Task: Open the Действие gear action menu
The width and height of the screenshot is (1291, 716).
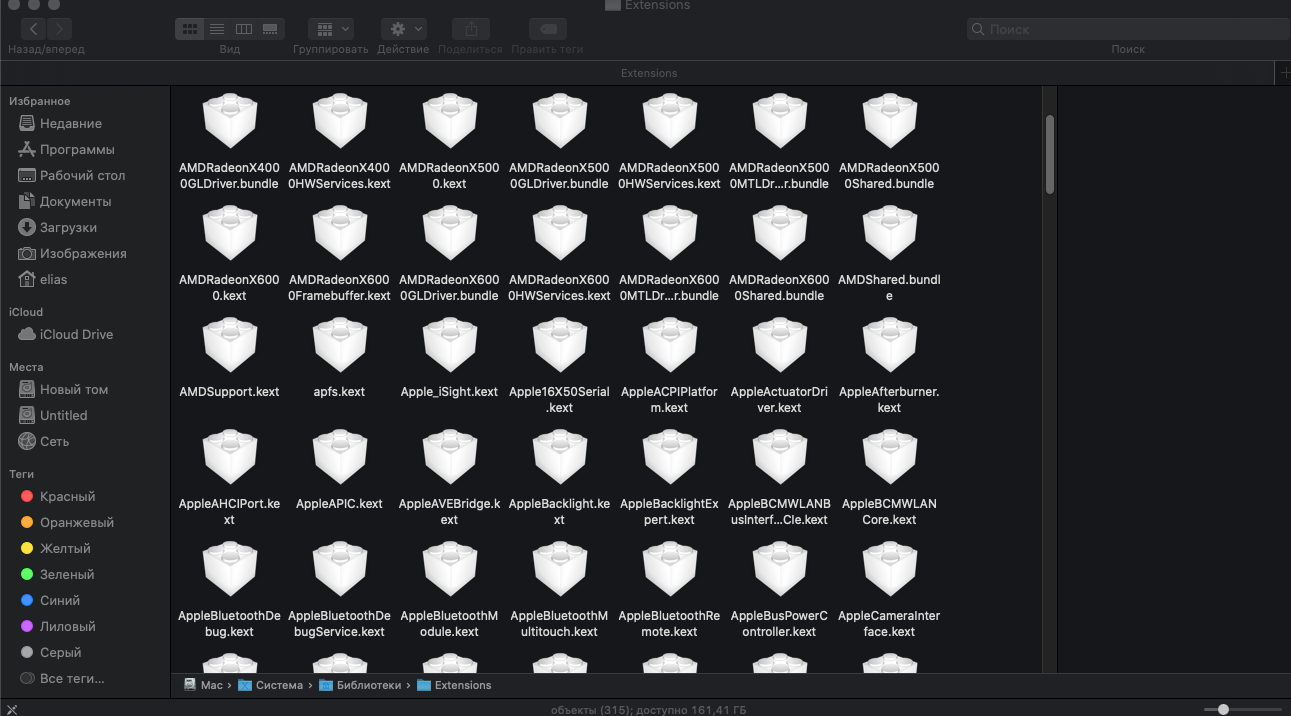Action: click(404, 29)
